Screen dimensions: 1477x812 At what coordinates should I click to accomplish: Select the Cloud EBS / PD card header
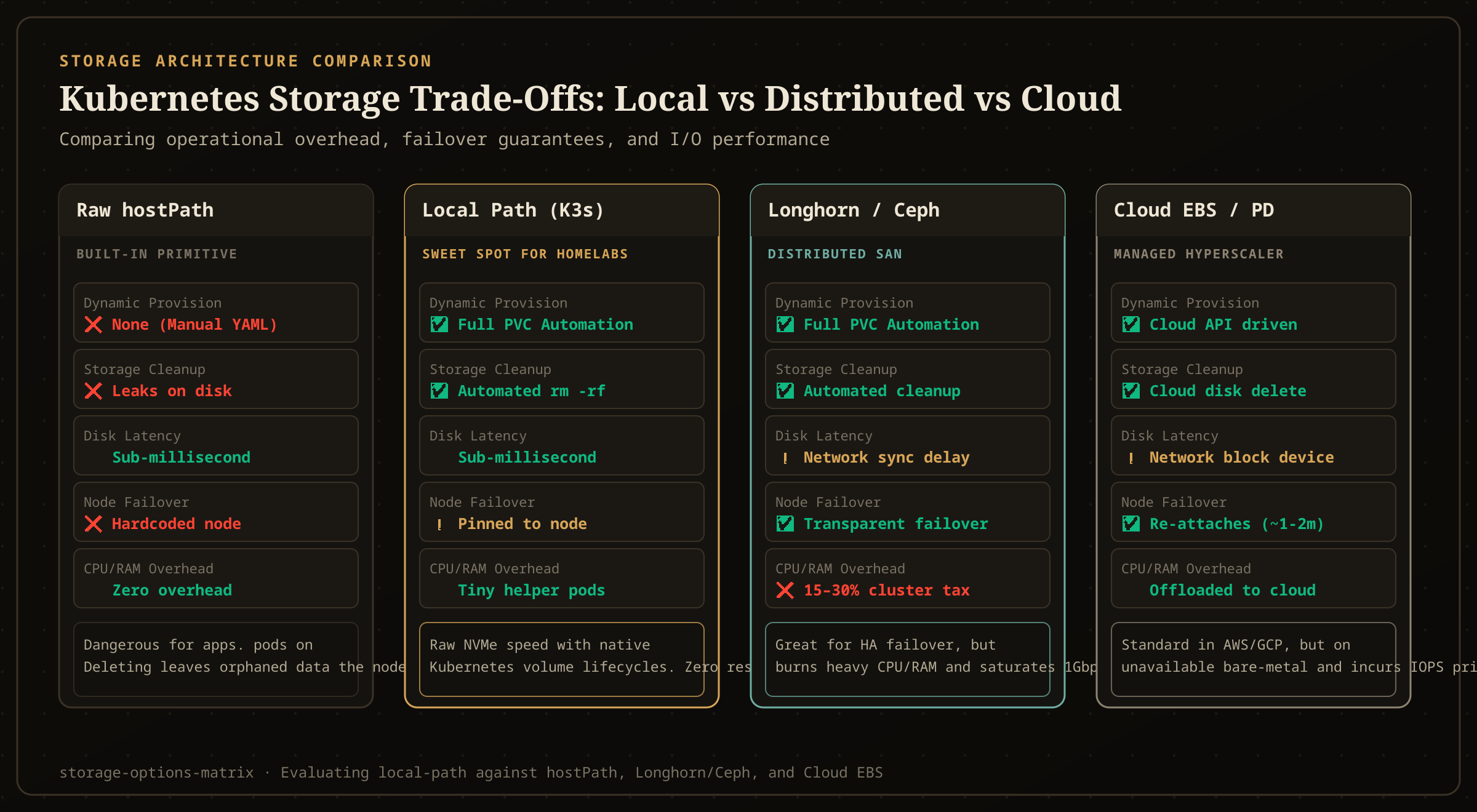1254,210
